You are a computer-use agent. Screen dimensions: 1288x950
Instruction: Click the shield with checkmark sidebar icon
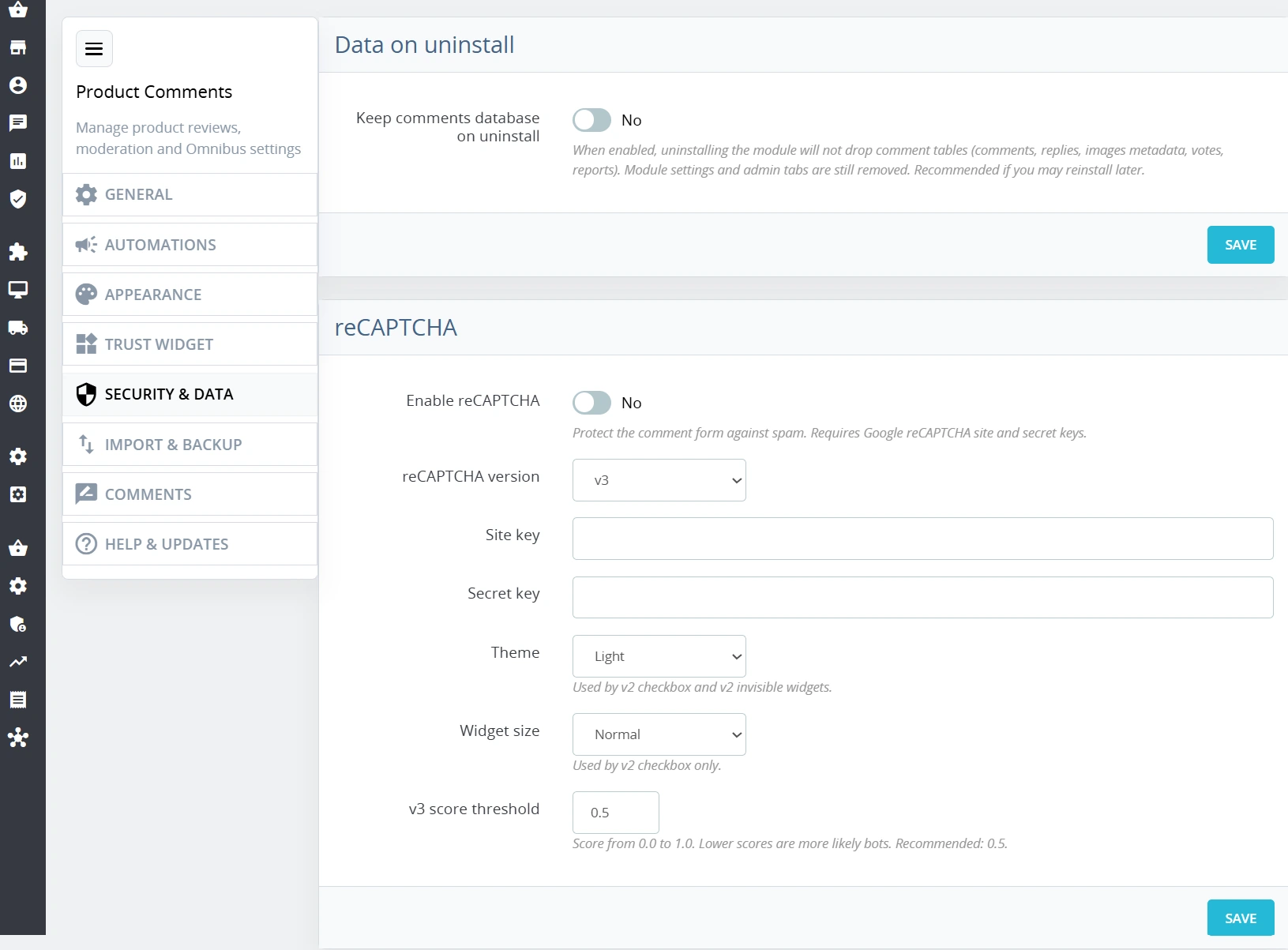coord(18,199)
